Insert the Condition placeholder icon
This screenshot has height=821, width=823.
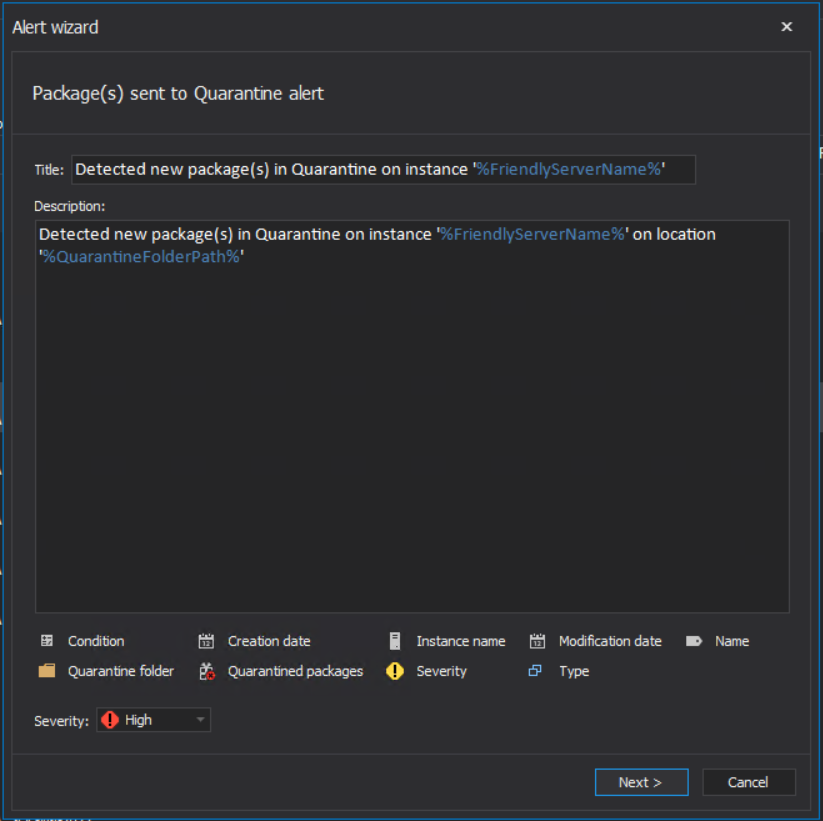pyautogui.click(x=47, y=641)
